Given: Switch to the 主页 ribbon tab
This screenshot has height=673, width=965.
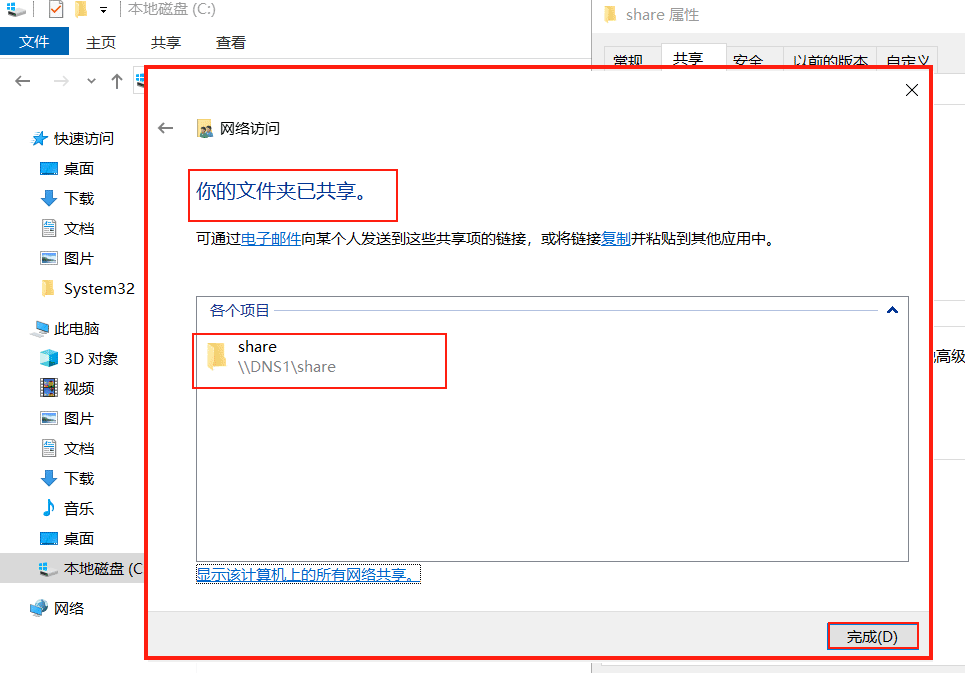Looking at the screenshot, I should click(x=101, y=42).
